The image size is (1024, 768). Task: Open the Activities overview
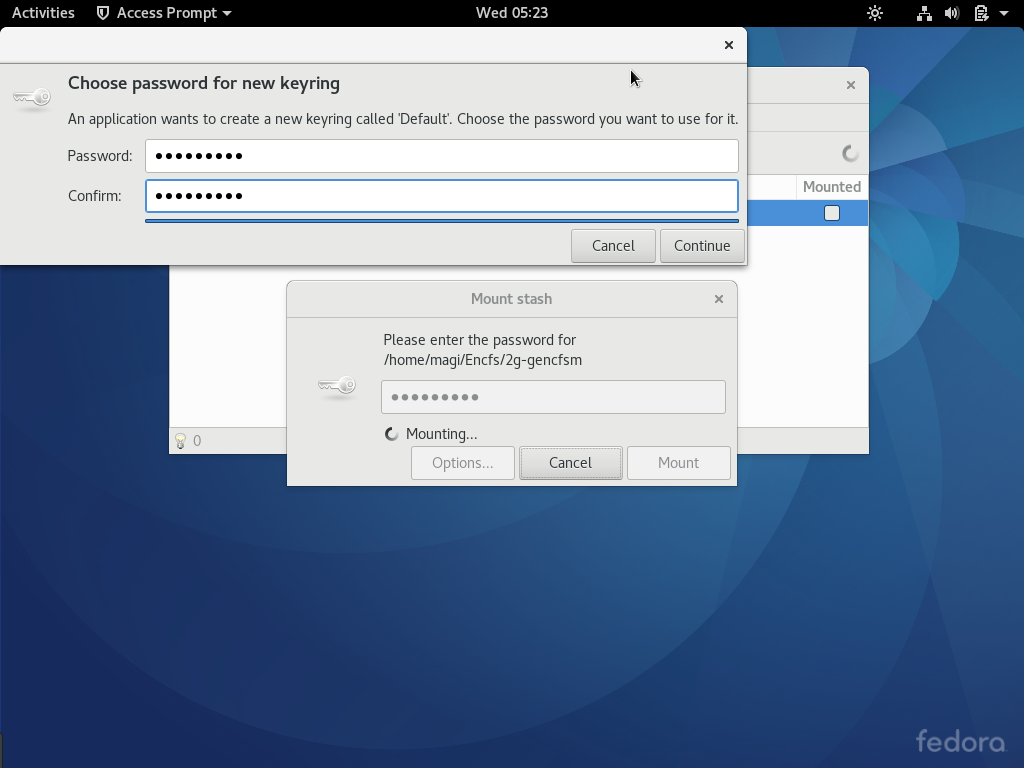coord(43,13)
